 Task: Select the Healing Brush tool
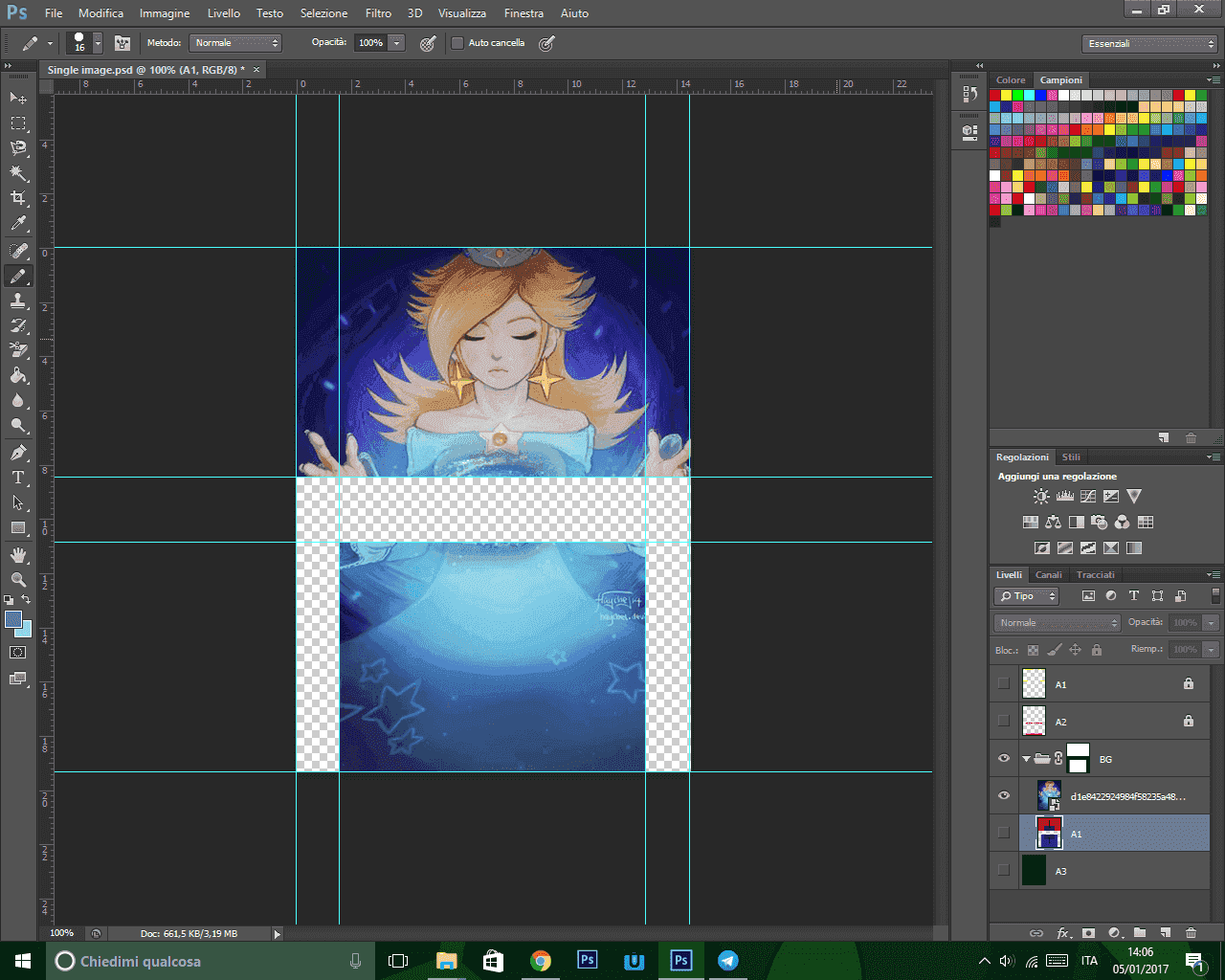click(x=18, y=251)
